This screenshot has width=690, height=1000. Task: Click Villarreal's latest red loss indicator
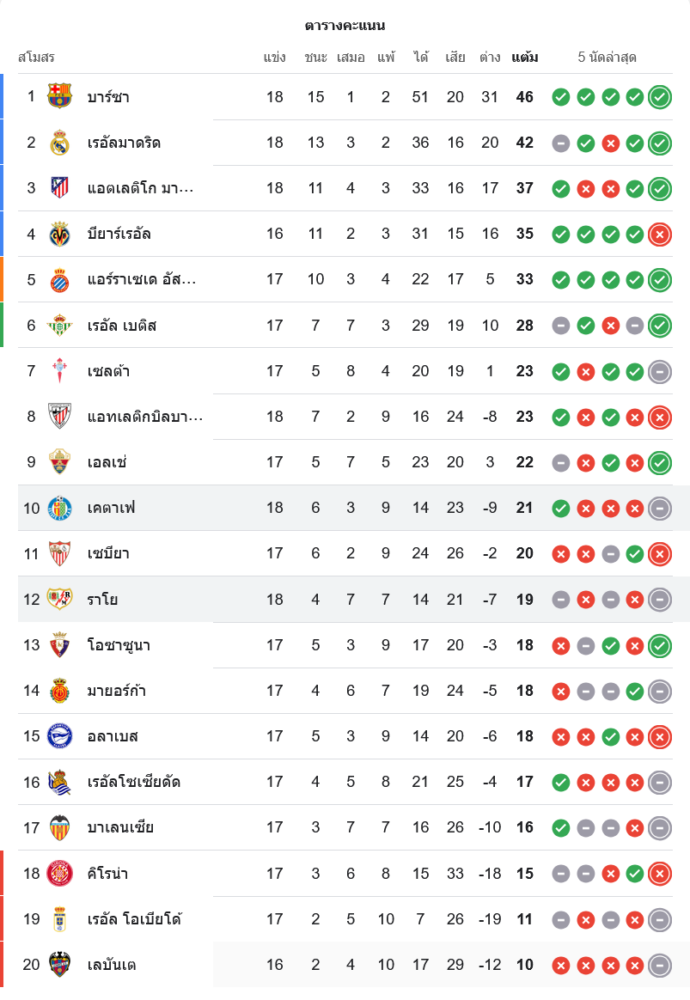tap(659, 234)
